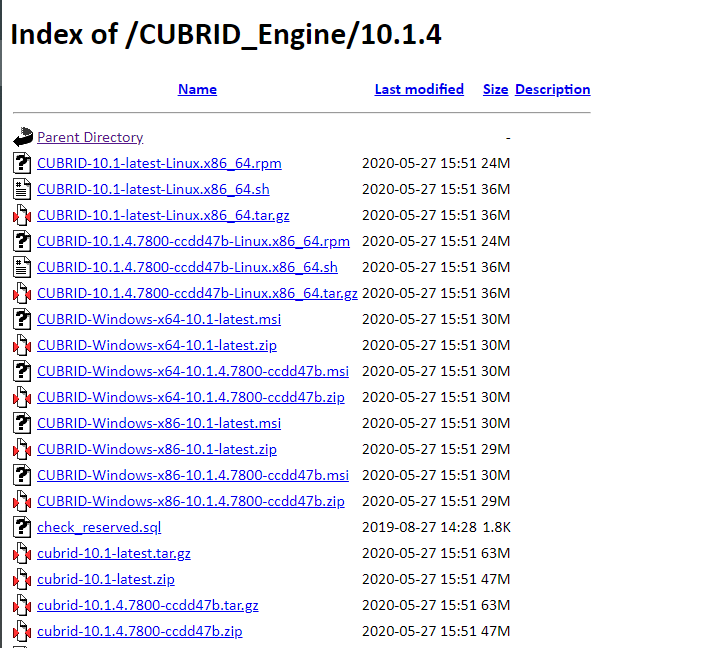Open the Parent Directory link

(x=90, y=137)
